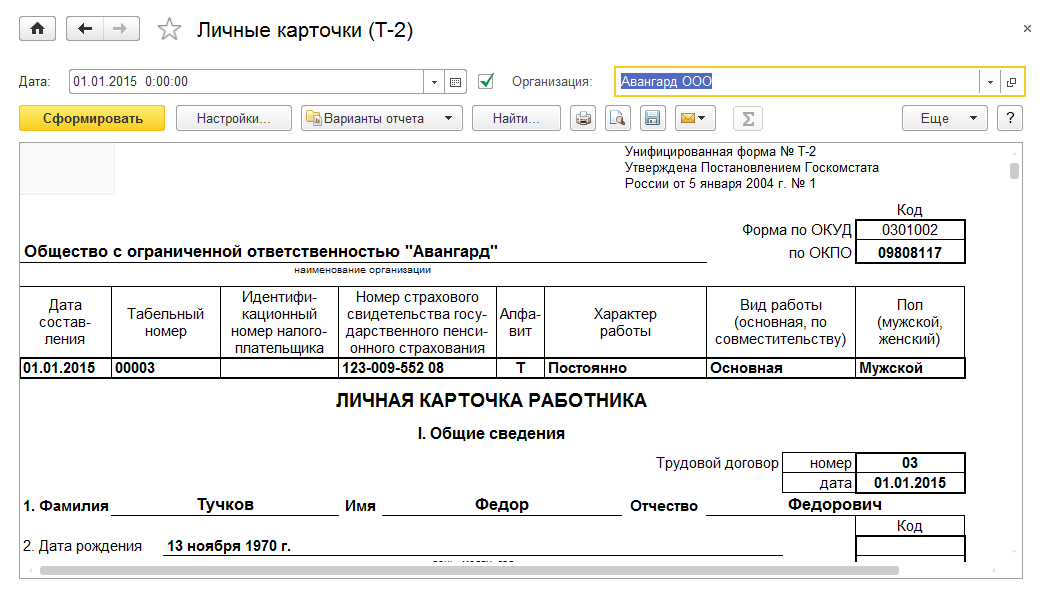Image resolution: width=1044 pixels, height=592 pixels.
Task: Expand the date field dropdown arrow
Action: 434,82
